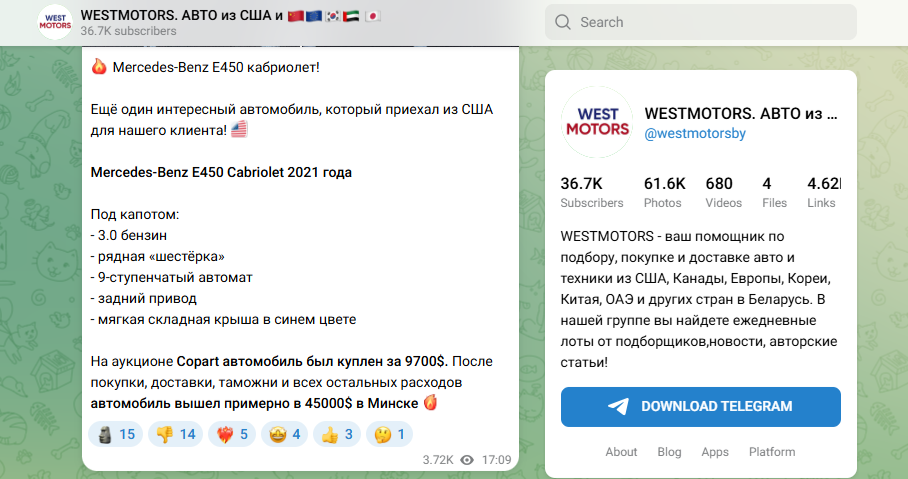
Task: Open the Platform footer link
Action: tap(772, 452)
